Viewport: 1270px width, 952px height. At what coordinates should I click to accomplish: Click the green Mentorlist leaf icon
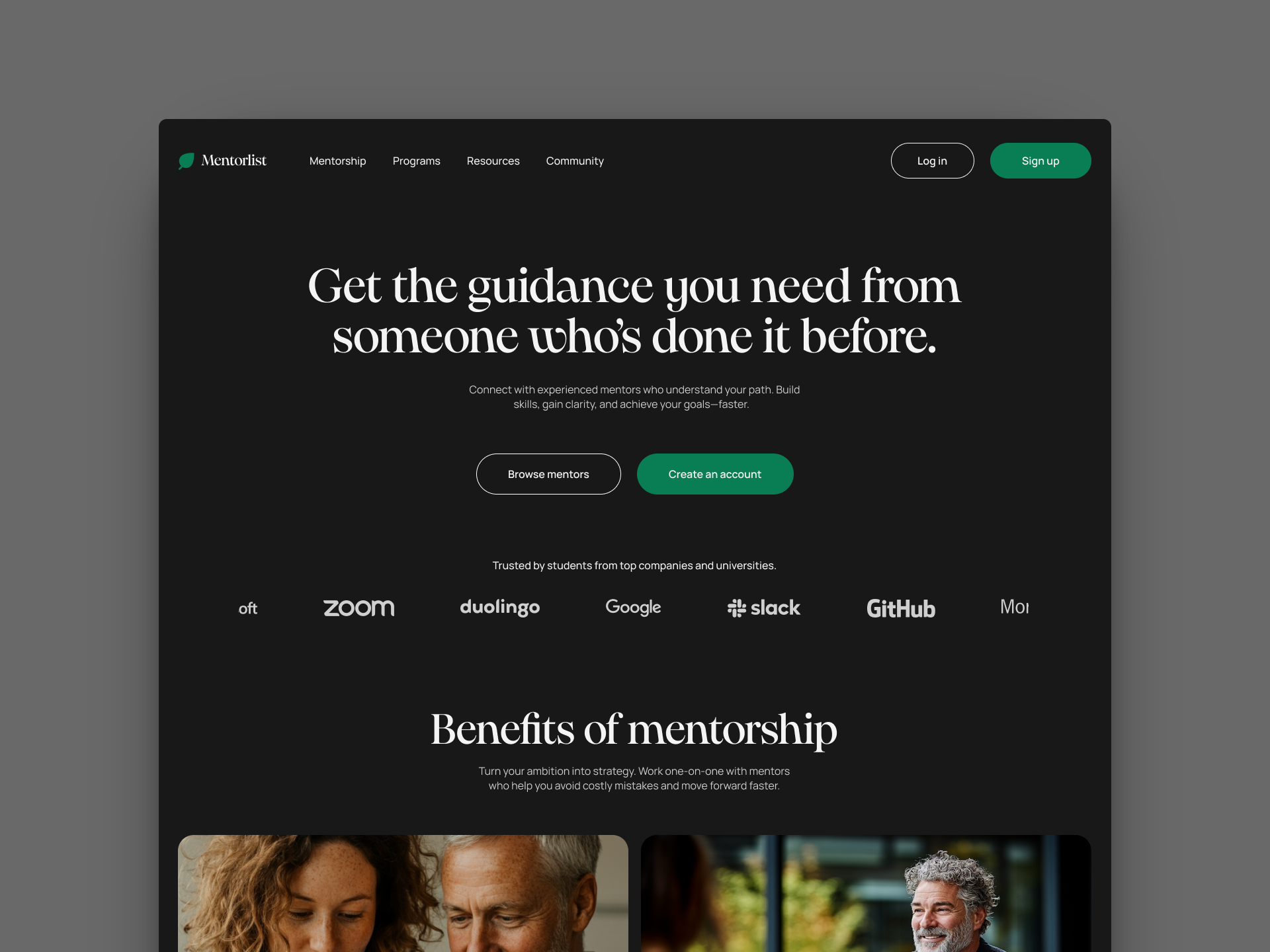point(187,161)
